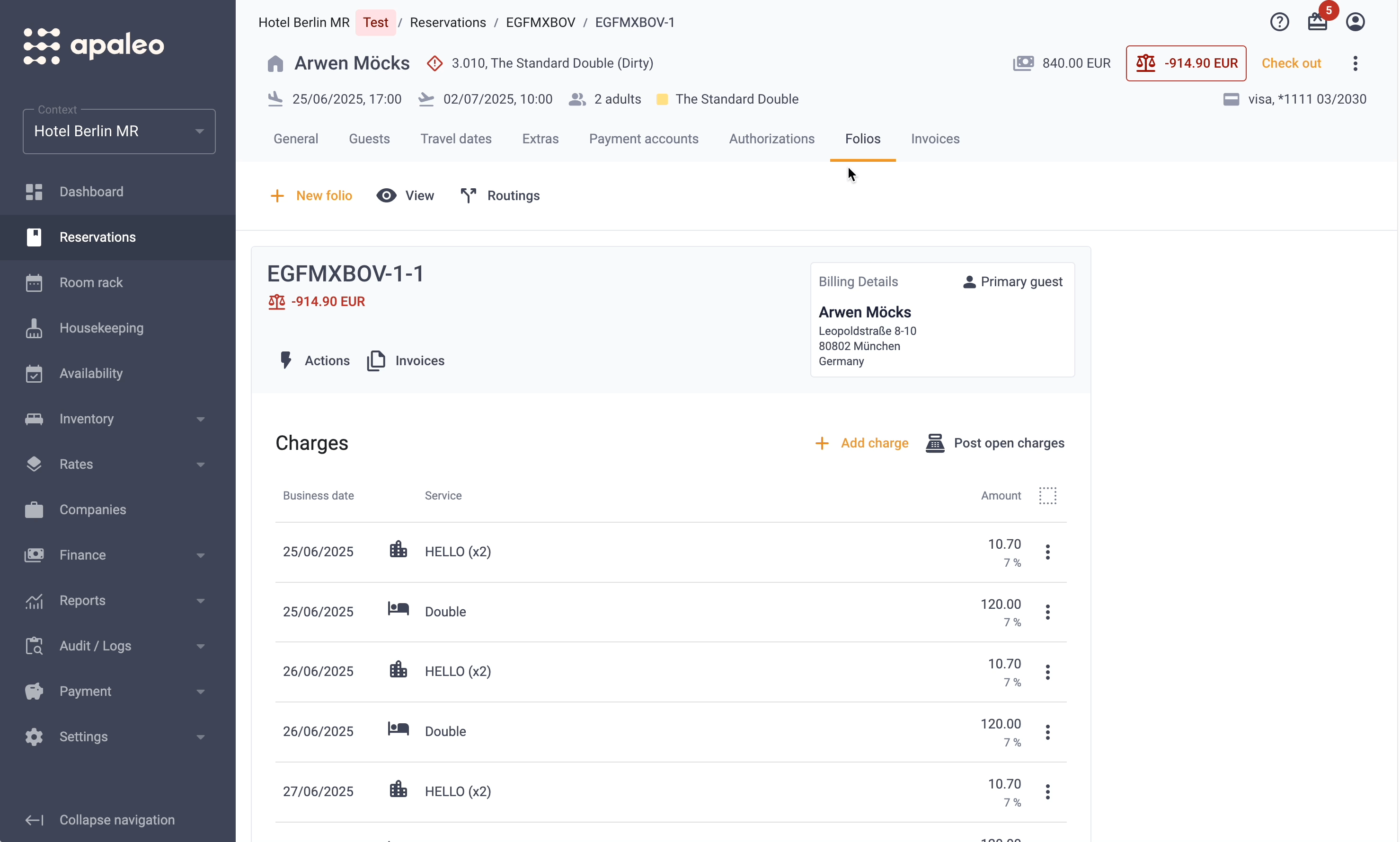Viewport: 1400px width, 842px height.
Task: Switch to the Guests tab
Action: point(369,139)
